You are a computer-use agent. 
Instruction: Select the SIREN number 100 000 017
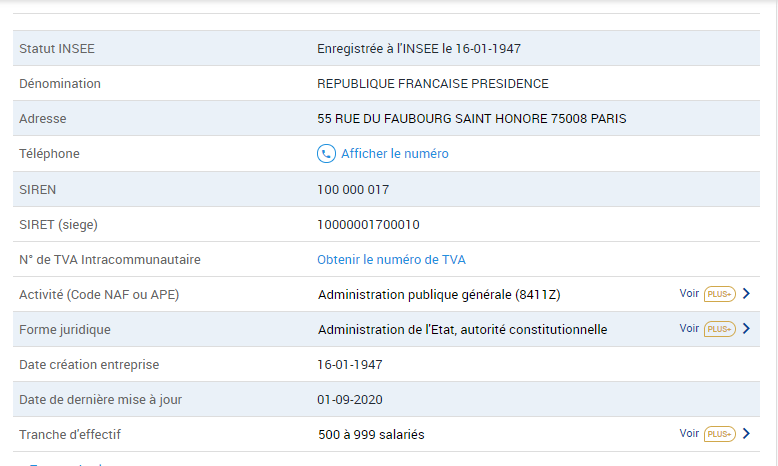click(353, 190)
